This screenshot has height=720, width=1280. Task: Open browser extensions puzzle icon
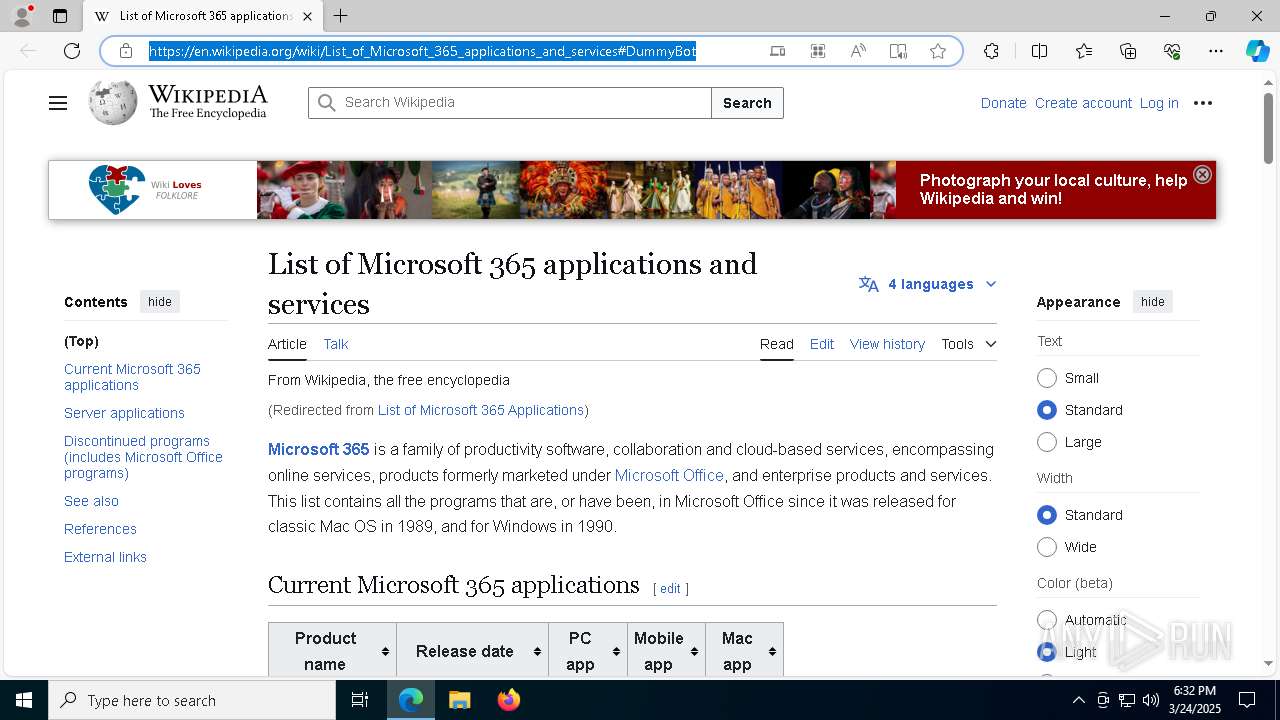pyautogui.click(x=991, y=51)
